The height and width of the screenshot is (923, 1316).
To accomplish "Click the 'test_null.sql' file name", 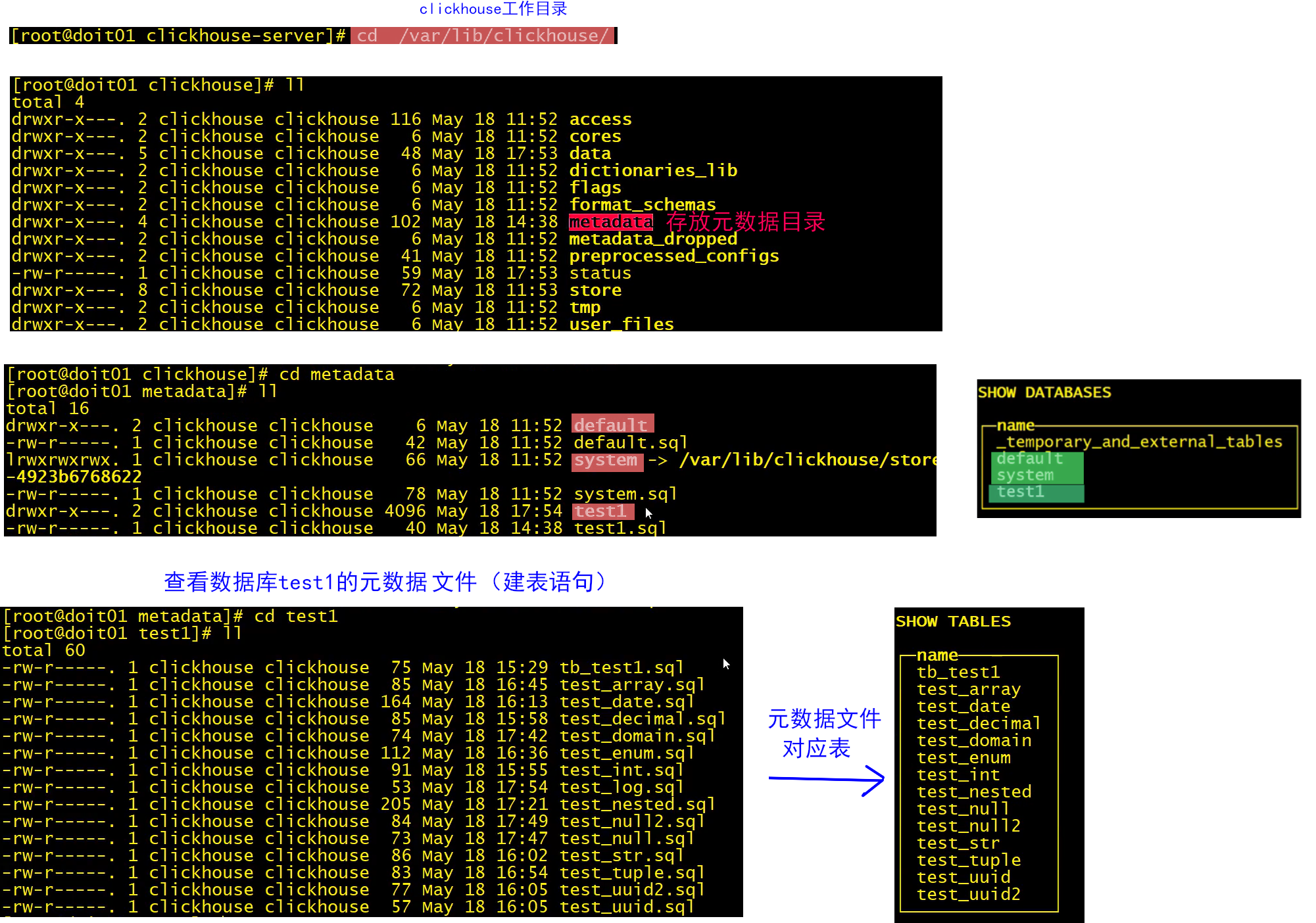I will [x=627, y=838].
